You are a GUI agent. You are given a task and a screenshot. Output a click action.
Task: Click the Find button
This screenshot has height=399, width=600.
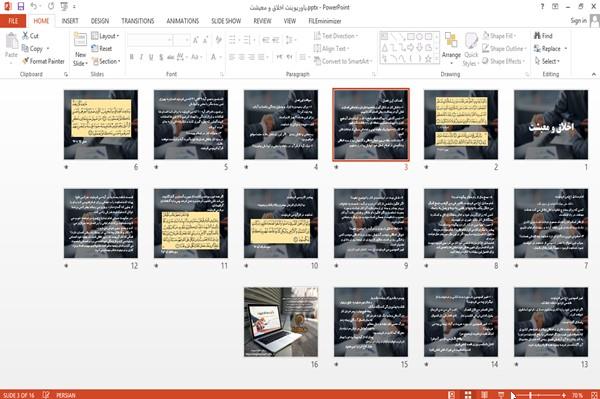tap(543, 36)
